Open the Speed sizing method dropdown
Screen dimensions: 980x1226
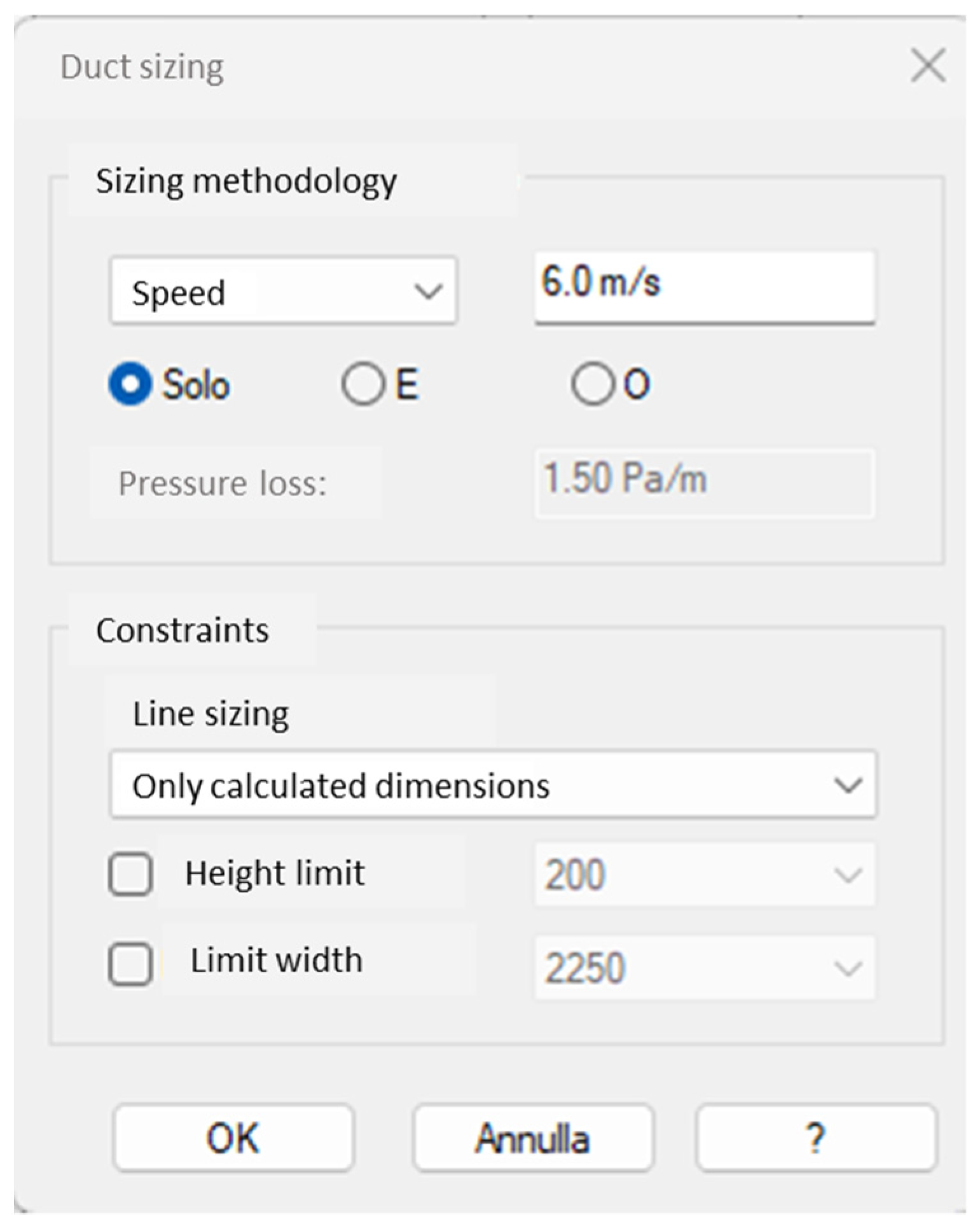click(x=284, y=291)
